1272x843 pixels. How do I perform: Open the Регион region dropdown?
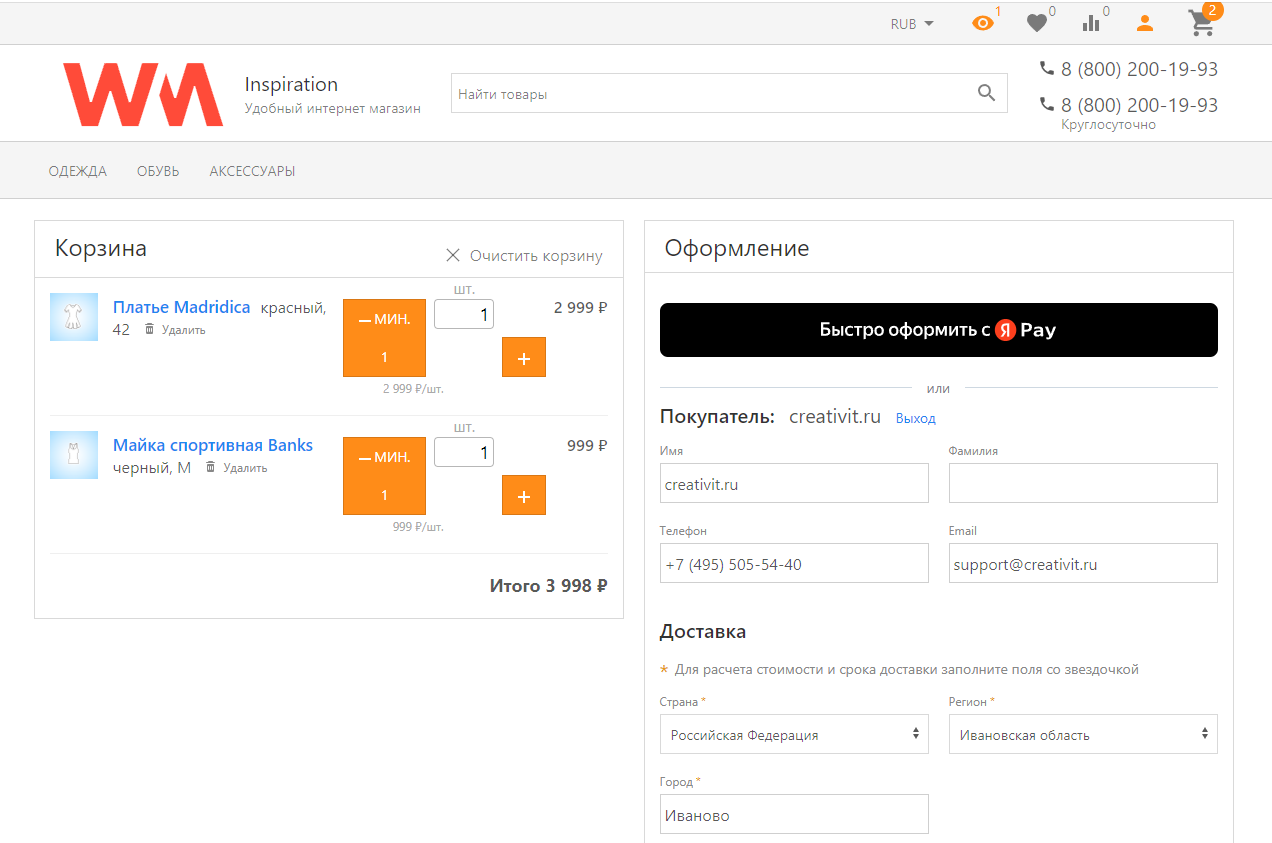(x=1083, y=735)
